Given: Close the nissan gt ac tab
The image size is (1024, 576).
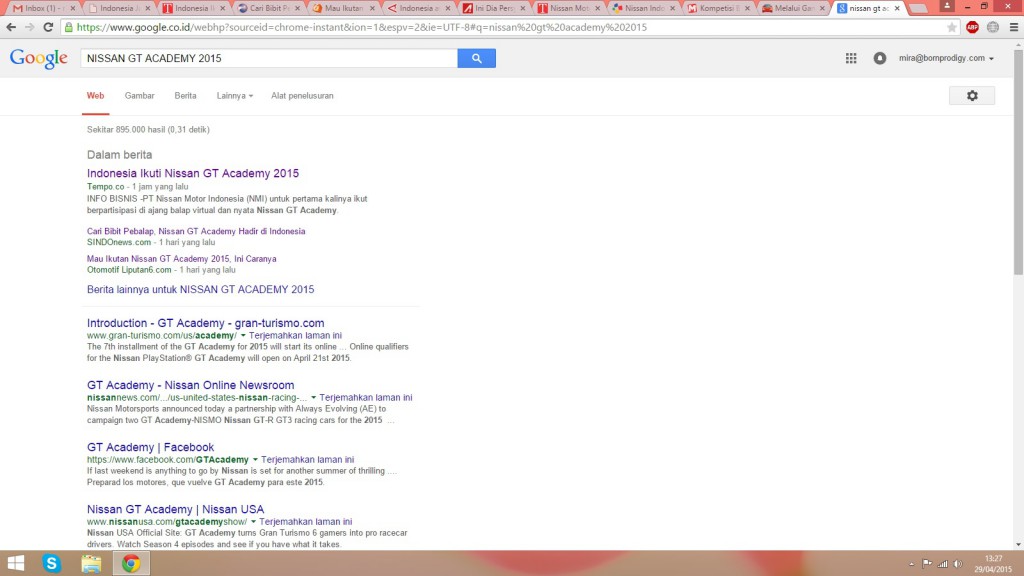Looking at the screenshot, I should pyautogui.click(x=897, y=8).
